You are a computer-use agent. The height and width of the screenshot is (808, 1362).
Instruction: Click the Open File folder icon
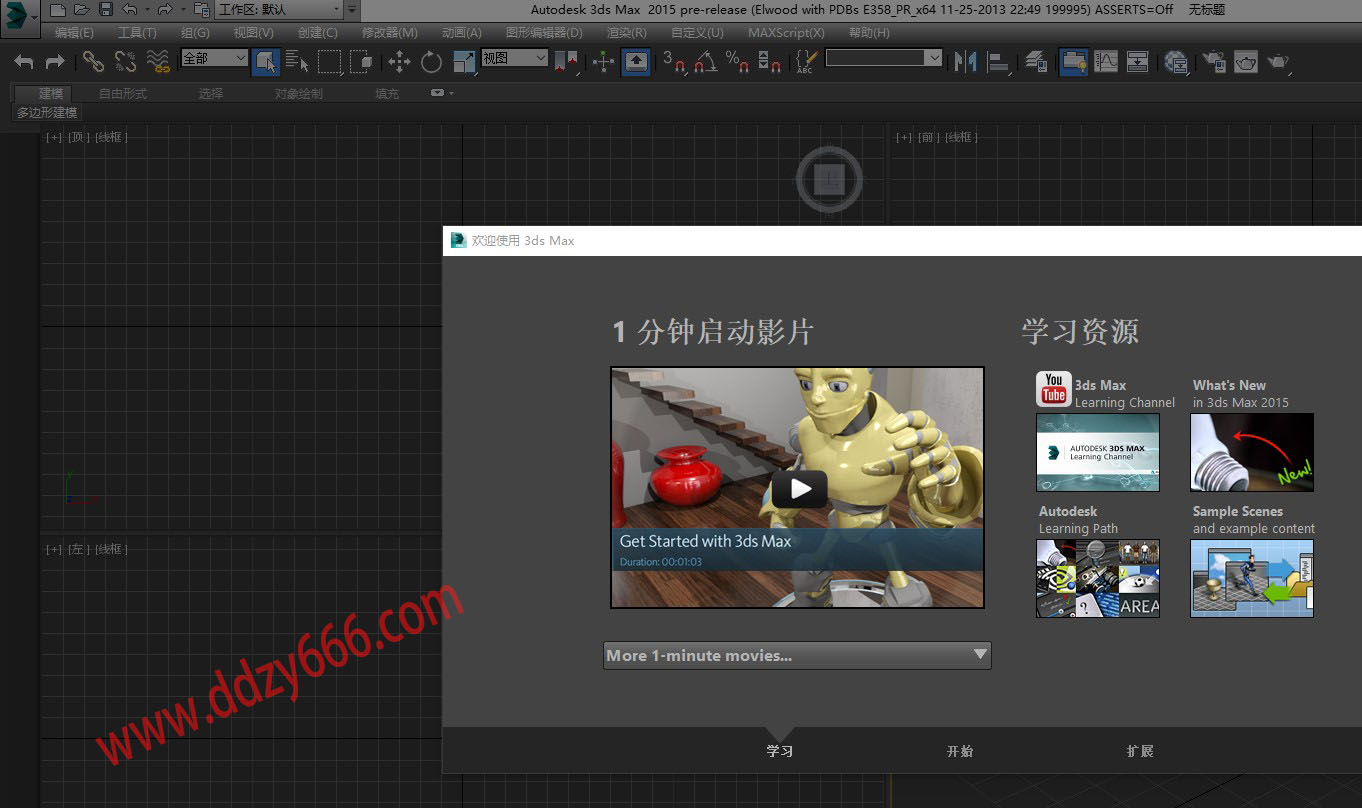pyautogui.click(x=81, y=10)
